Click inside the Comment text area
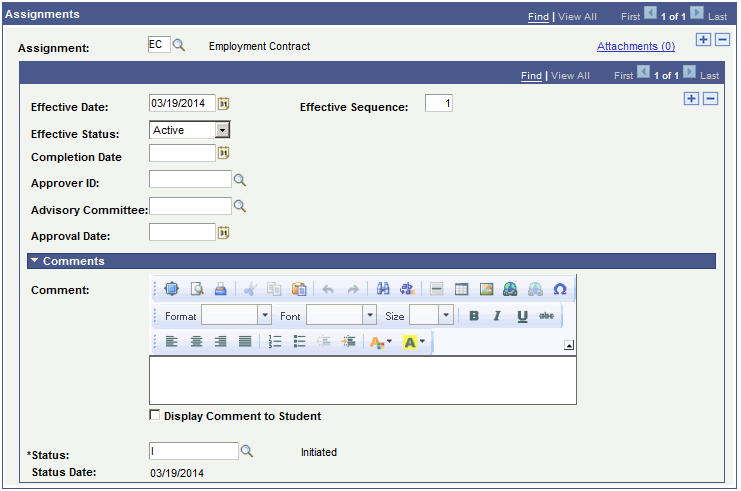Image resolution: width=741 pixels, height=491 pixels. (362, 380)
